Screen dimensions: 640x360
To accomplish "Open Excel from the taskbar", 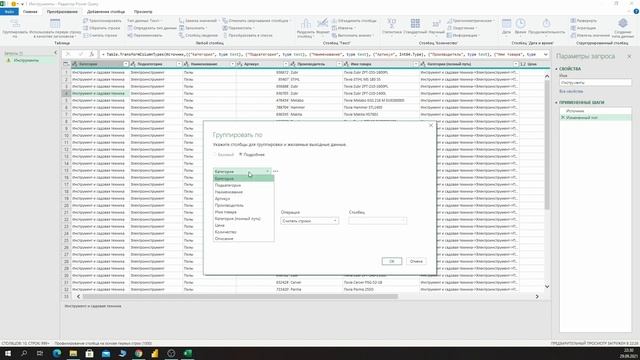I will 187,353.
